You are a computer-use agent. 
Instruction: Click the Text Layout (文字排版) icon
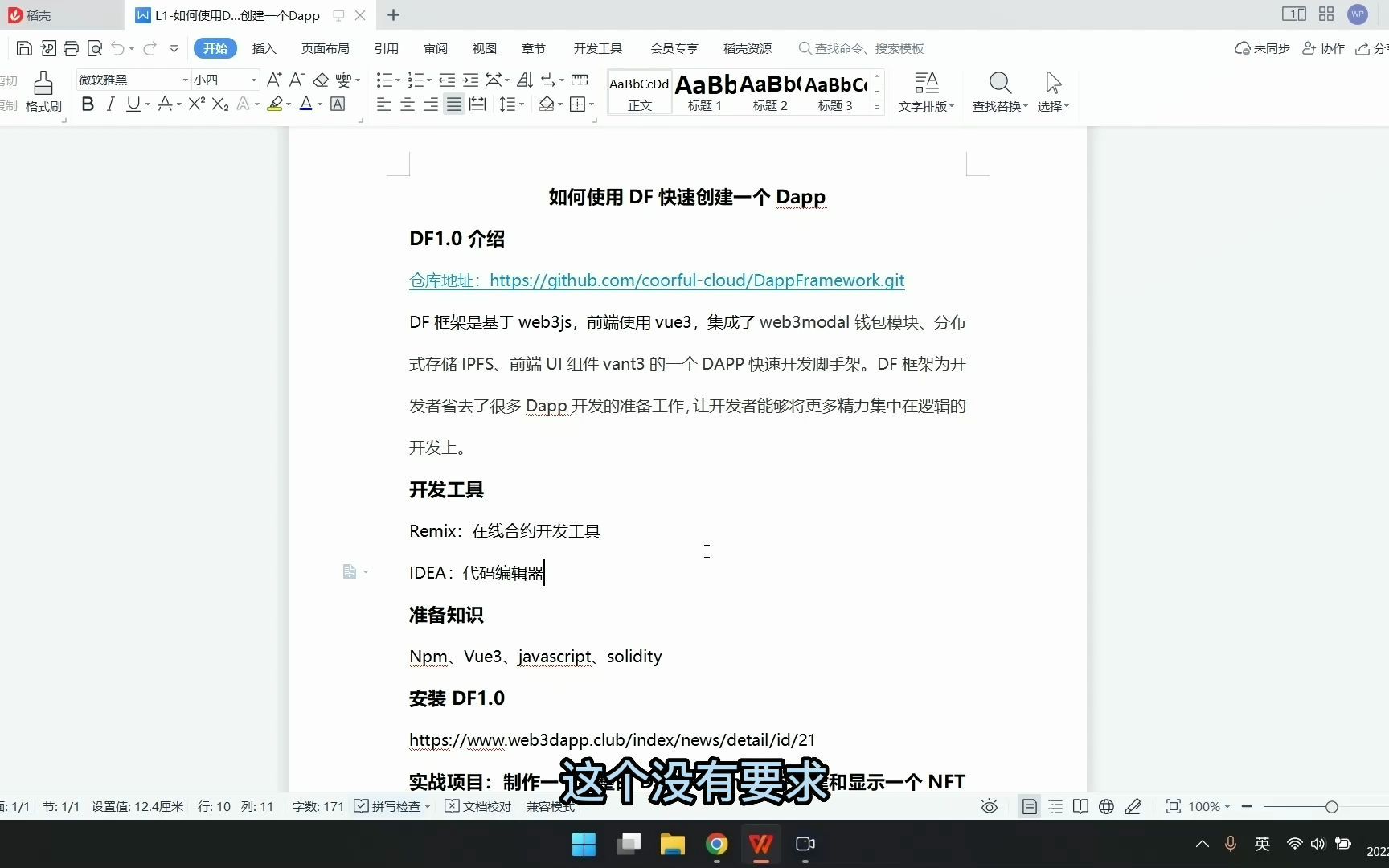[x=926, y=92]
